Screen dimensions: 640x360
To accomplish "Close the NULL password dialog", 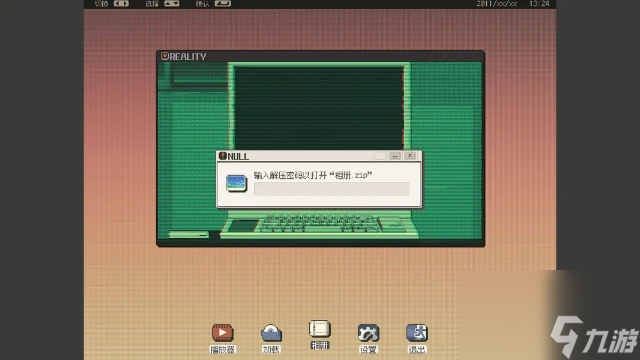I will pos(410,156).
